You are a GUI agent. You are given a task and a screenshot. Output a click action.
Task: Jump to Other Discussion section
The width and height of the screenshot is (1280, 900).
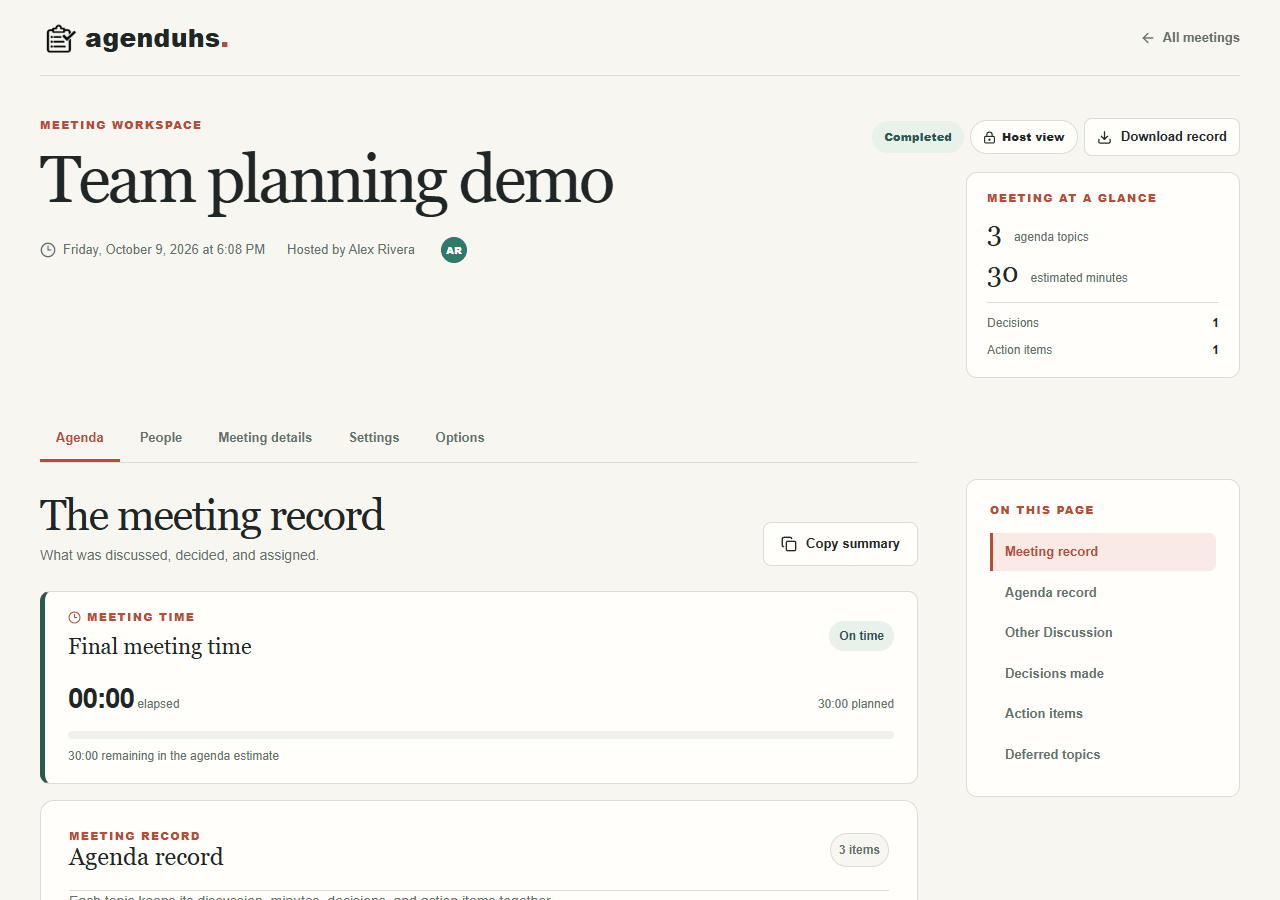[1103, 633]
